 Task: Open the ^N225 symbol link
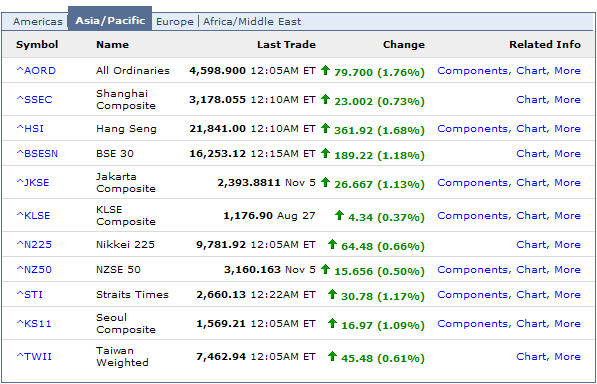(34, 245)
